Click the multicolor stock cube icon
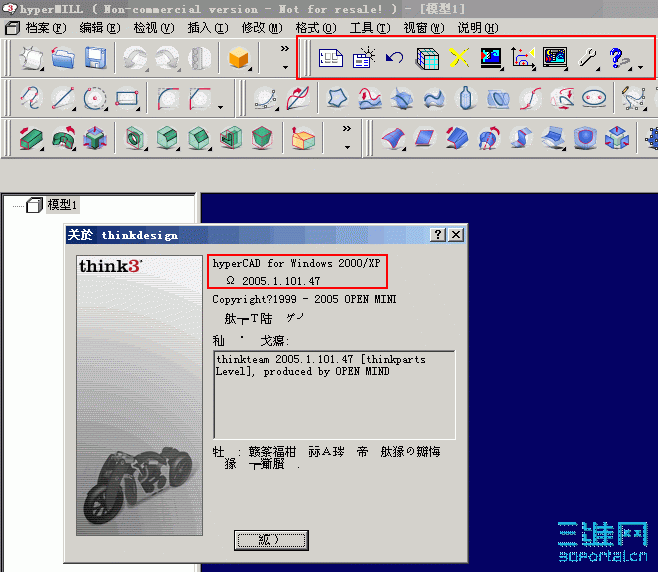This screenshot has width=658, height=572. click(x=427, y=58)
